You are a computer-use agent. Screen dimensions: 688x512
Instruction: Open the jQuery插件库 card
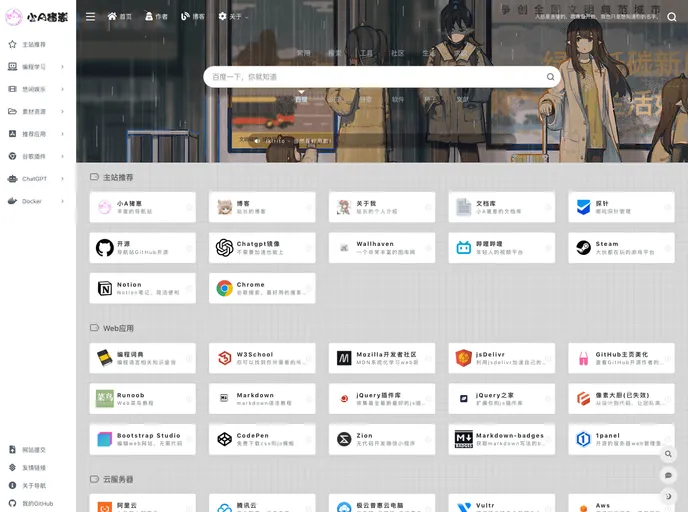(382, 398)
